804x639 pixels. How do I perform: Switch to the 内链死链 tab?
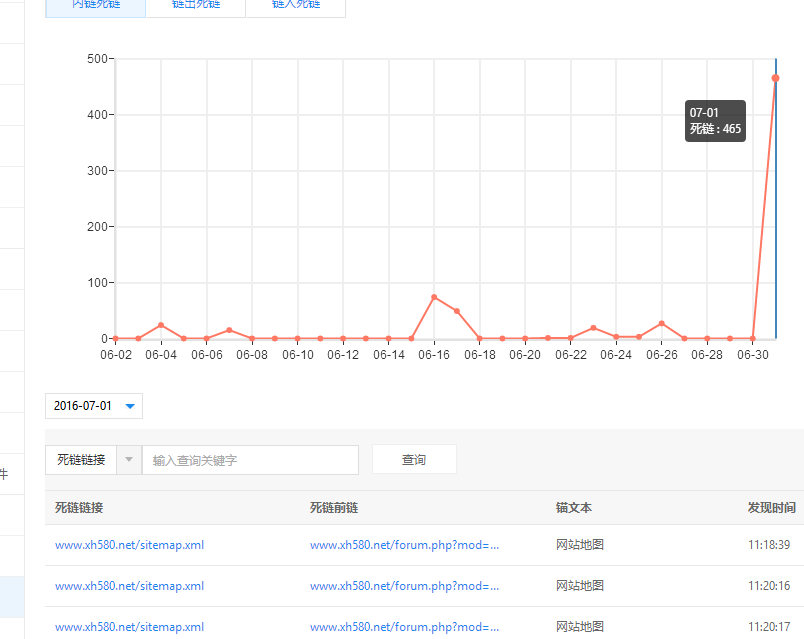click(x=95, y=6)
